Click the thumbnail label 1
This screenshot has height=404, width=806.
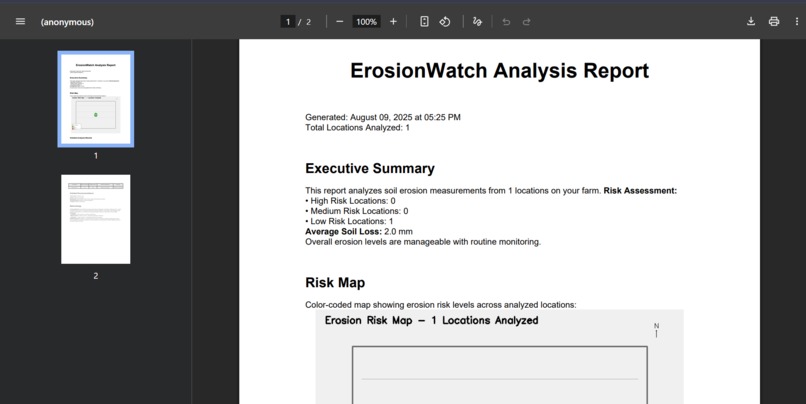coord(96,156)
